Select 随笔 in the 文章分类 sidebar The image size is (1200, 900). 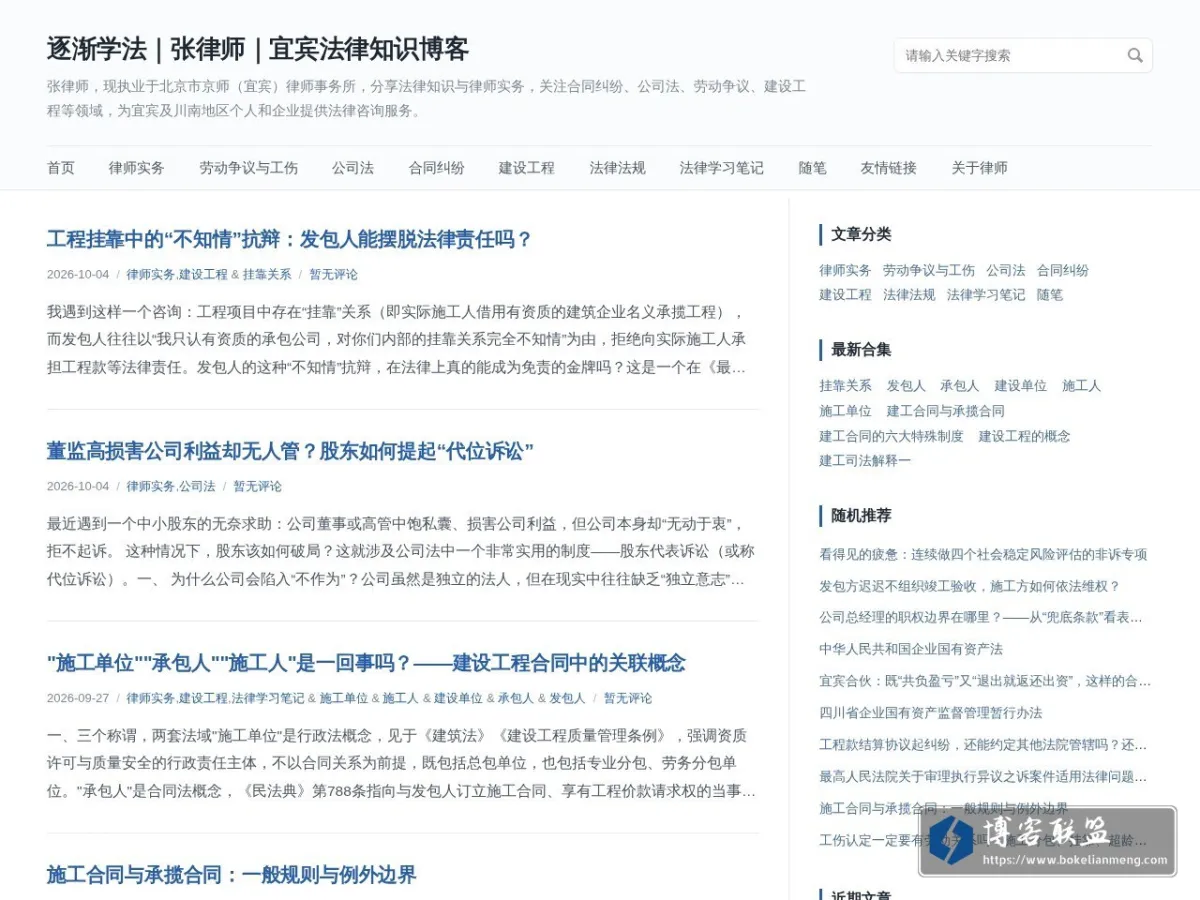coord(1050,295)
